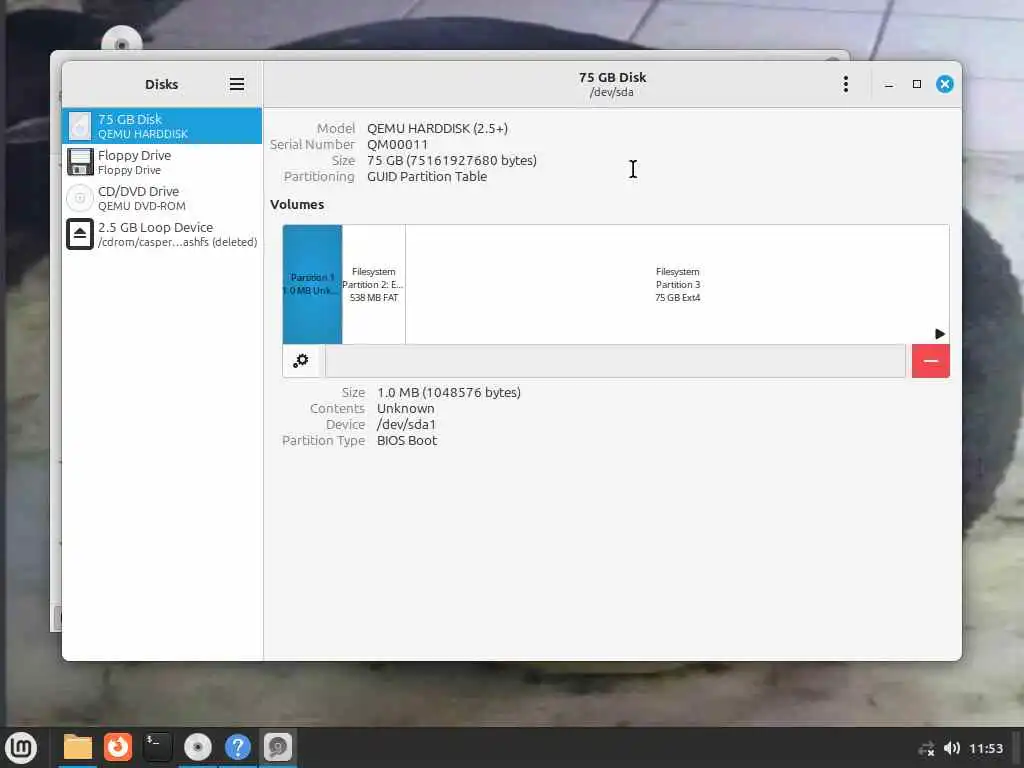Click the serial number QM00011
The height and width of the screenshot is (768, 1024).
[397, 144]
